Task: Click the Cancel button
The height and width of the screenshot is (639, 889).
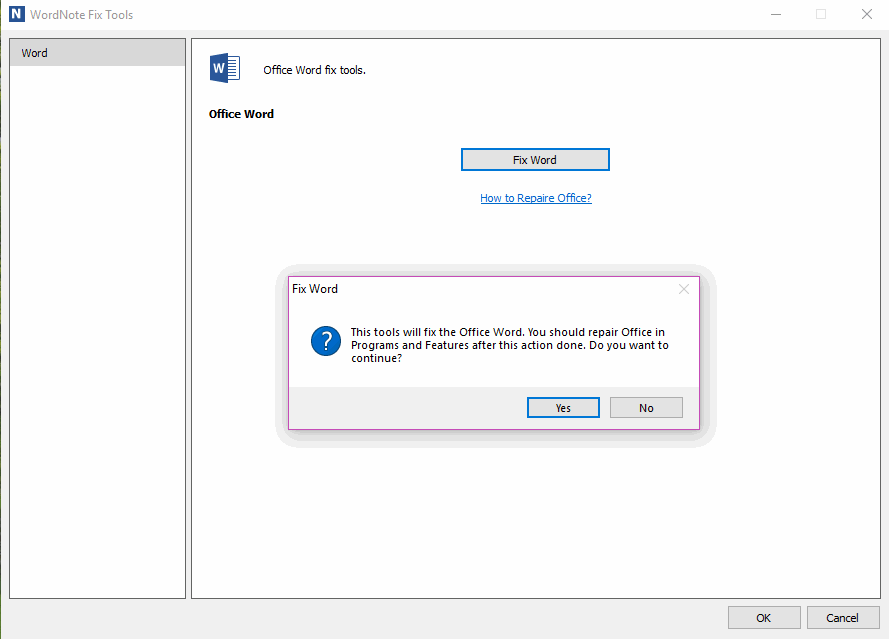Action: 843,617
